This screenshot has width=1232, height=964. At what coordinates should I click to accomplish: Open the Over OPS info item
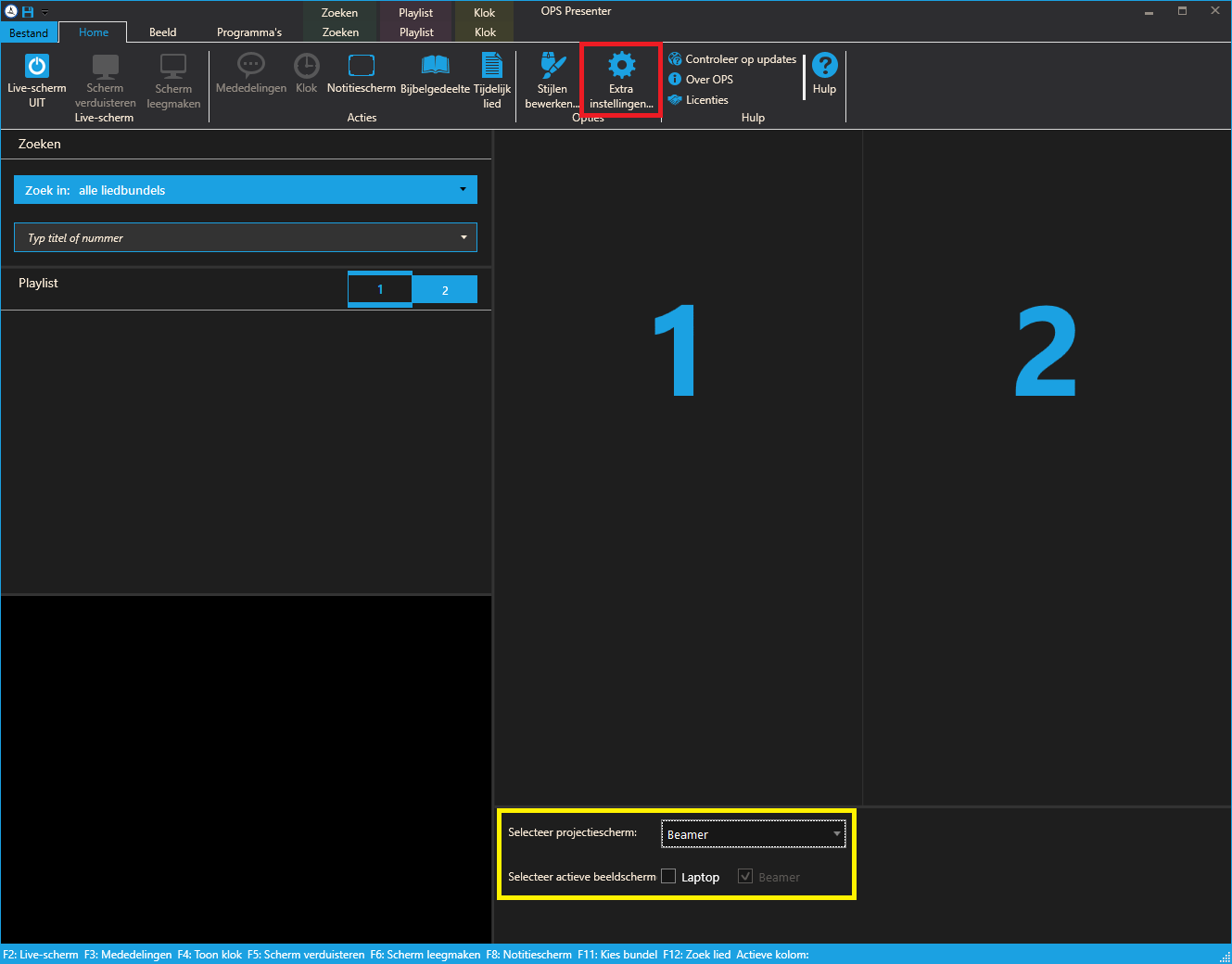click(701, 80)
